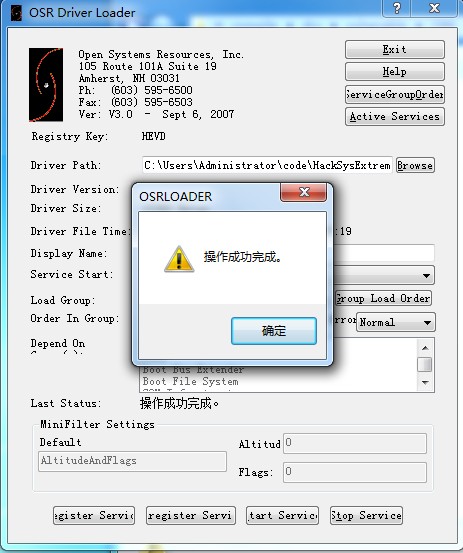Open the ServiceGroupOrder button
463x553 pixels.
pyautogui.click(x=395, y=94)
